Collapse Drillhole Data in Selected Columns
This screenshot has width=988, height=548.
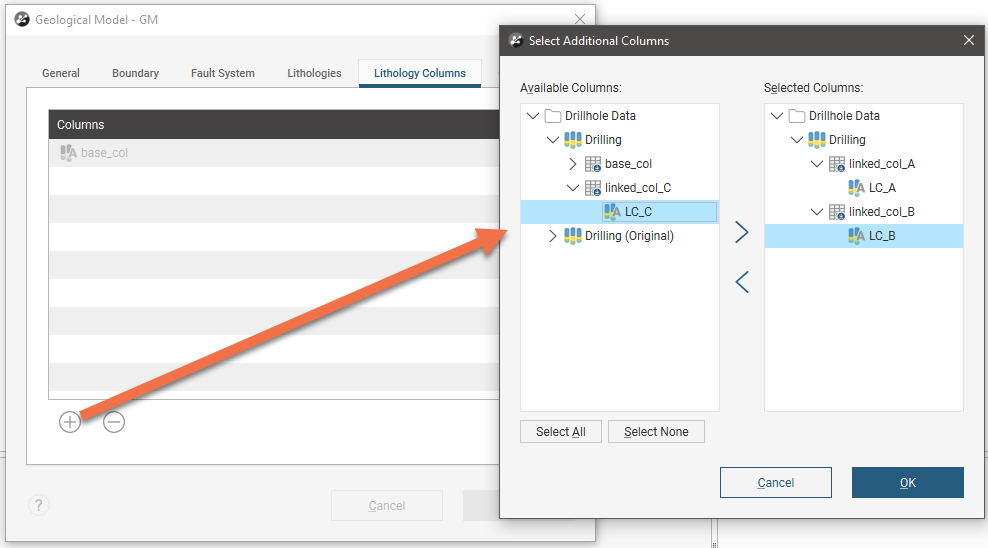777,116
